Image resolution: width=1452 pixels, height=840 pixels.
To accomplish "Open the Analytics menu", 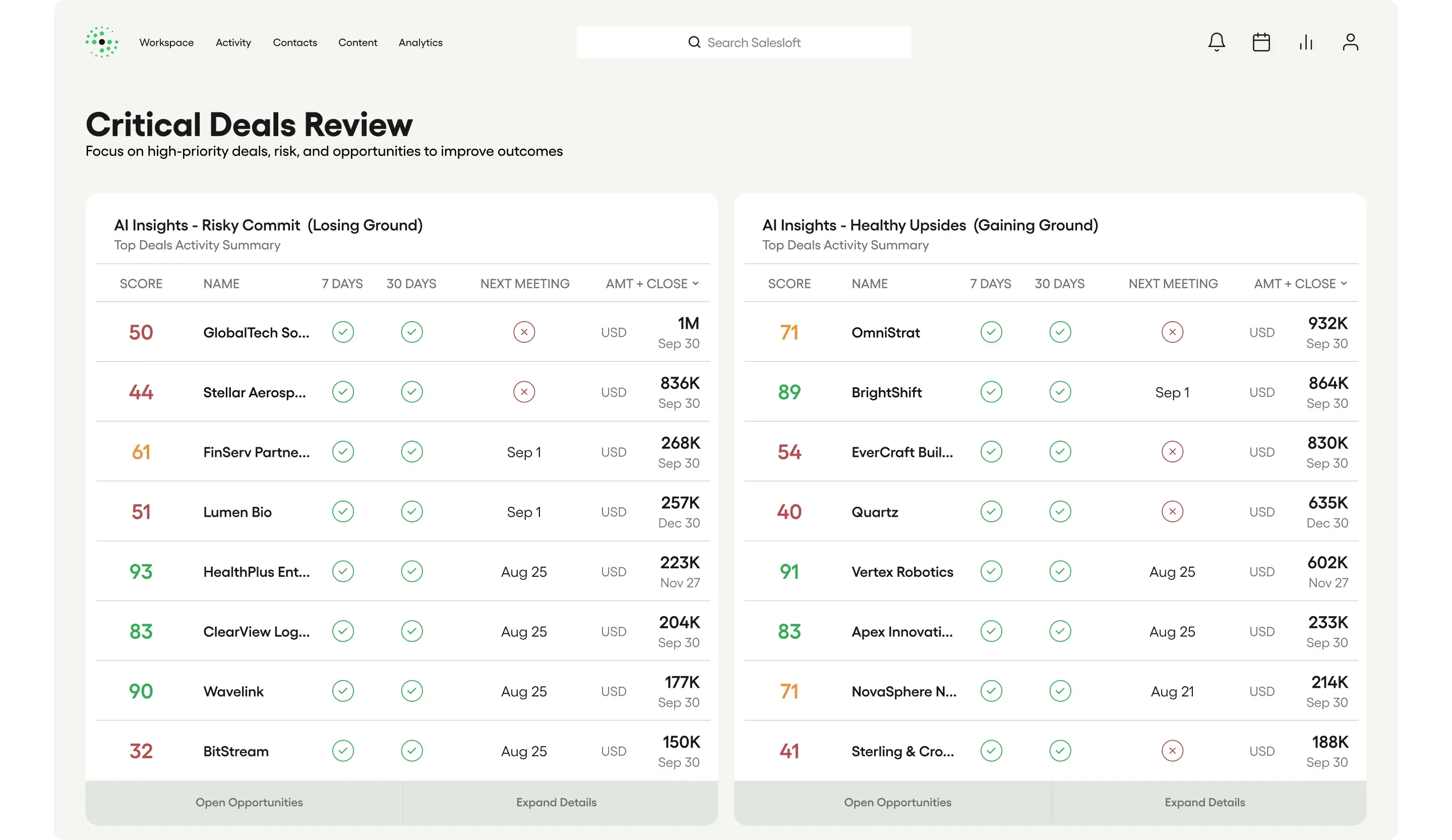I will tap(420, 43).
